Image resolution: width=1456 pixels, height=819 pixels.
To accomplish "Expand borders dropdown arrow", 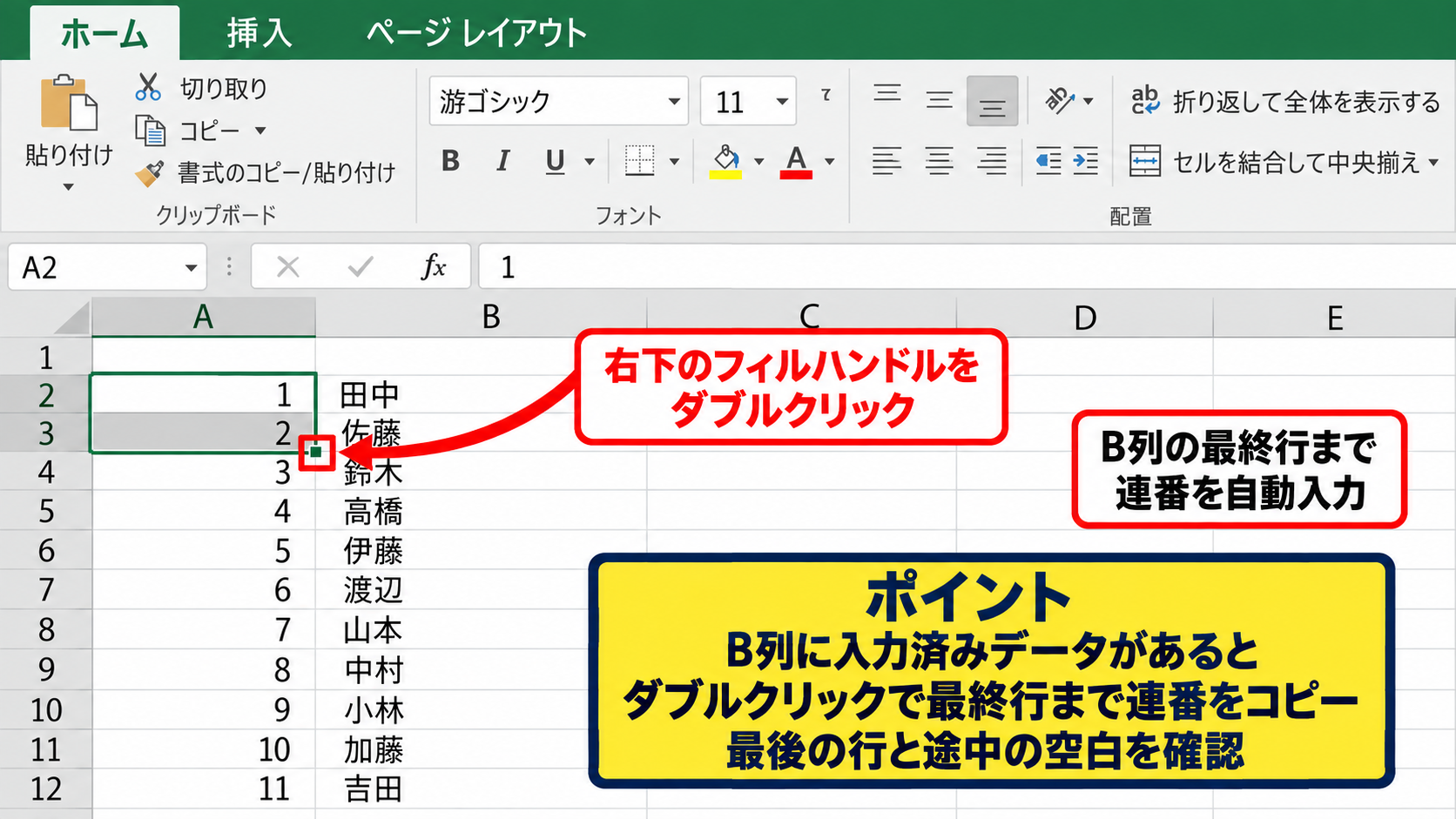I will (x=674, y=162).
